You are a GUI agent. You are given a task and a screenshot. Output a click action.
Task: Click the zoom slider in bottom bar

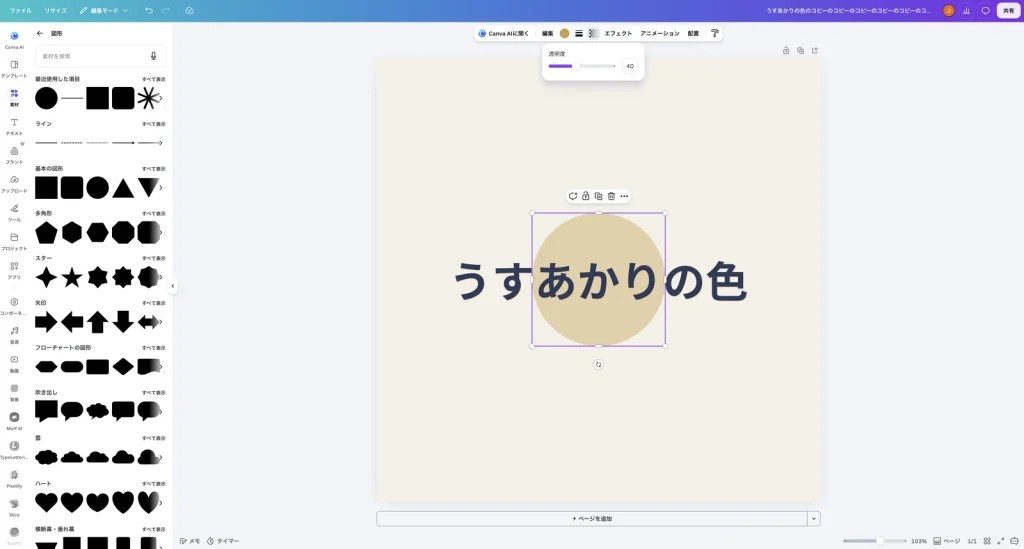(874, 541)
